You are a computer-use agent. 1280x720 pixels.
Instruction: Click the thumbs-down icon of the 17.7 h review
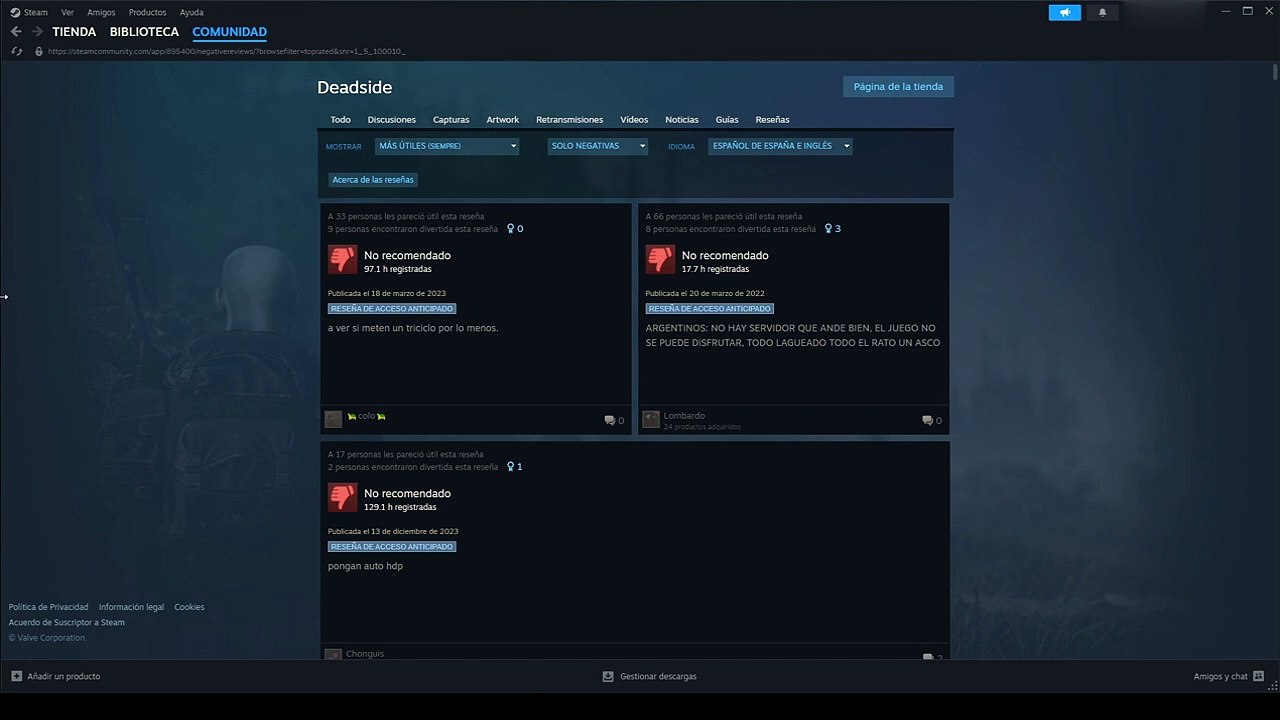tap(660, 260)
